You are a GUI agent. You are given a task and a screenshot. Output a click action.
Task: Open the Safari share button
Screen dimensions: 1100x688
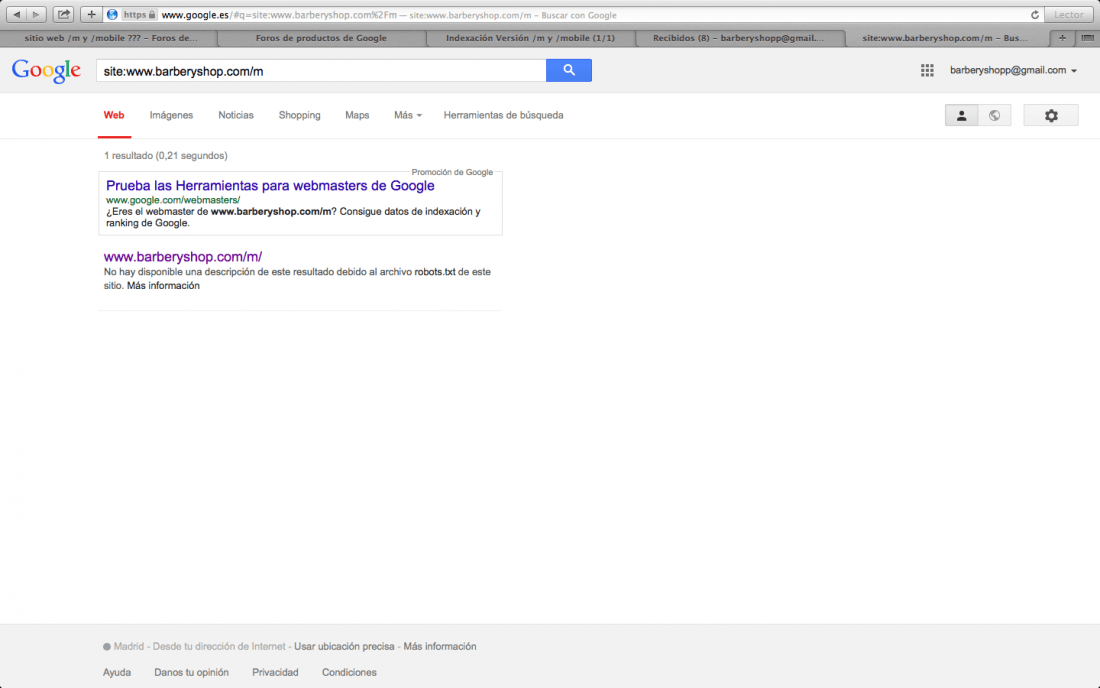click(x=63, y=14)
